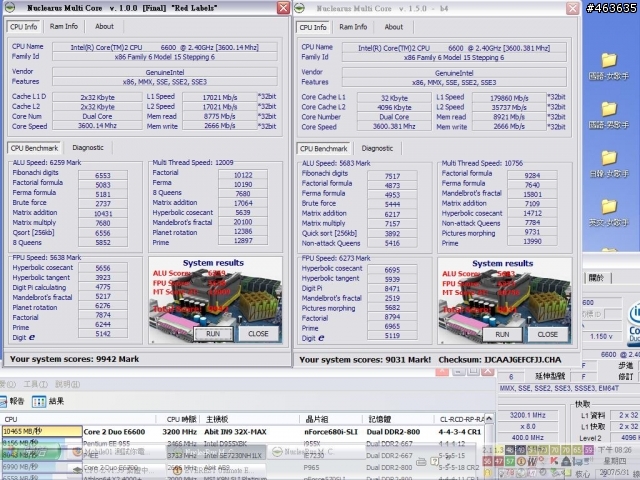Open the 日韓-女歌手 desktop folder
The width and height of the screenshot is (640, 480).
click(x=609, y=164)
